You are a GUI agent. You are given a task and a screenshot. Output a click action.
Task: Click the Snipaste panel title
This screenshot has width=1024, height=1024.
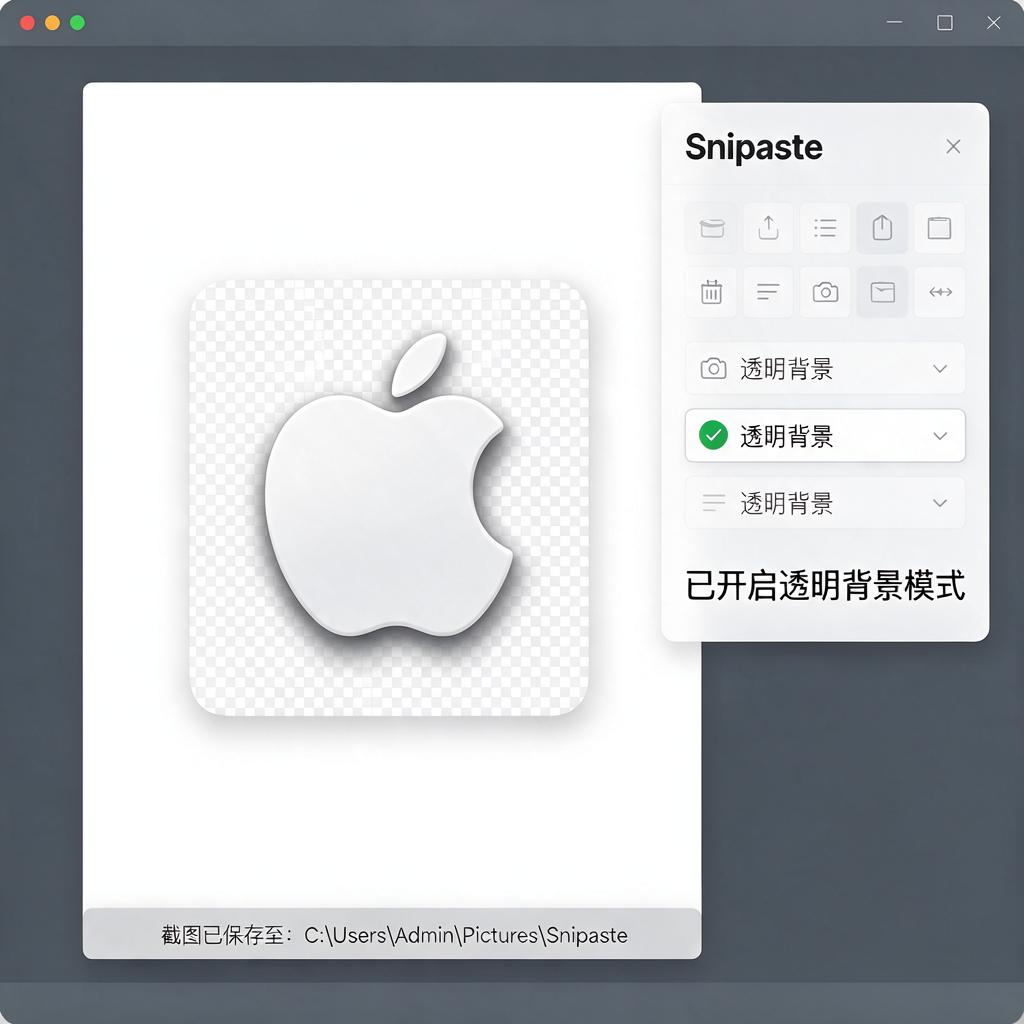754,147
